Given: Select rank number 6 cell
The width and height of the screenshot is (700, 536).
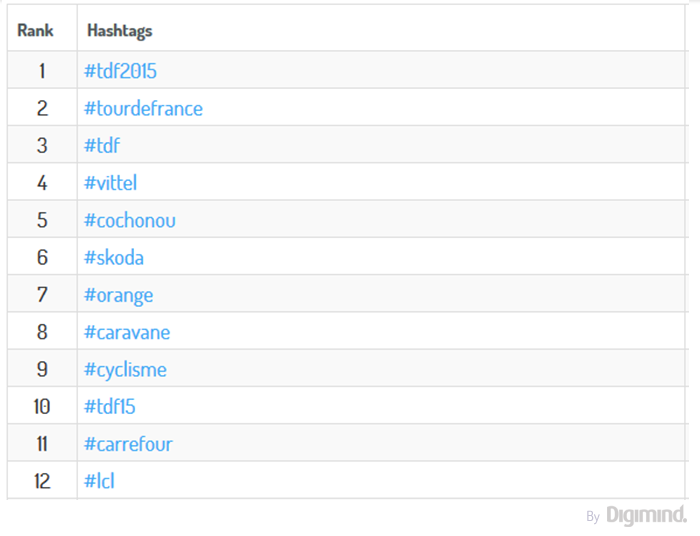Looking at the screenshot, I should 42,257.
